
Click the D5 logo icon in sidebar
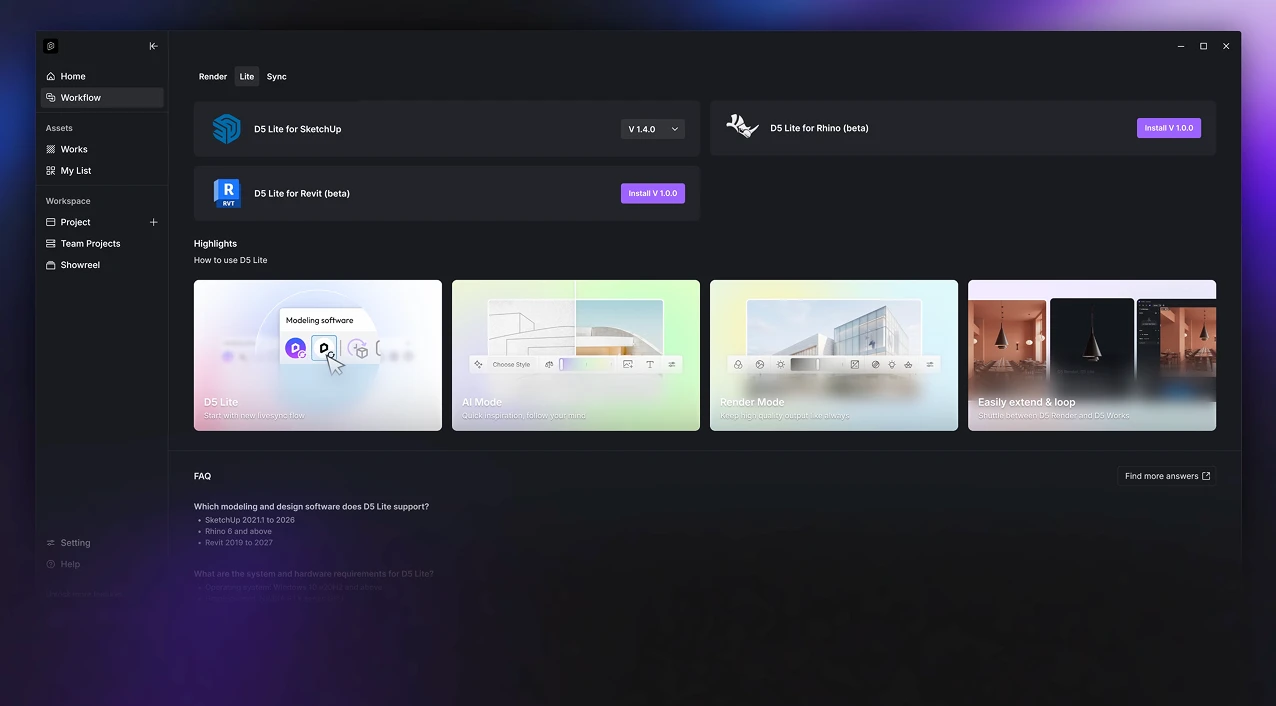[x=51, y=46]
